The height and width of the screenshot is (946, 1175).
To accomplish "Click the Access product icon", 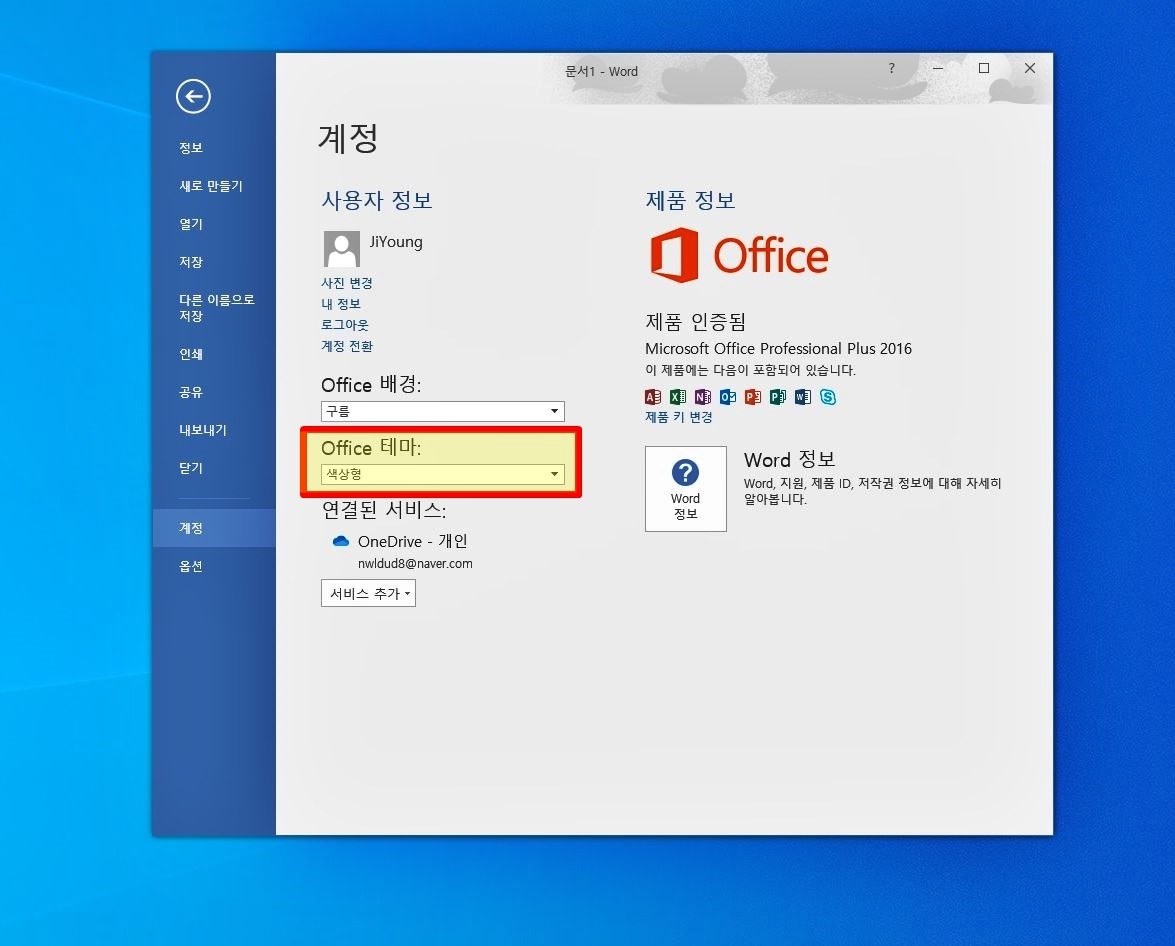I will (653, 397).
